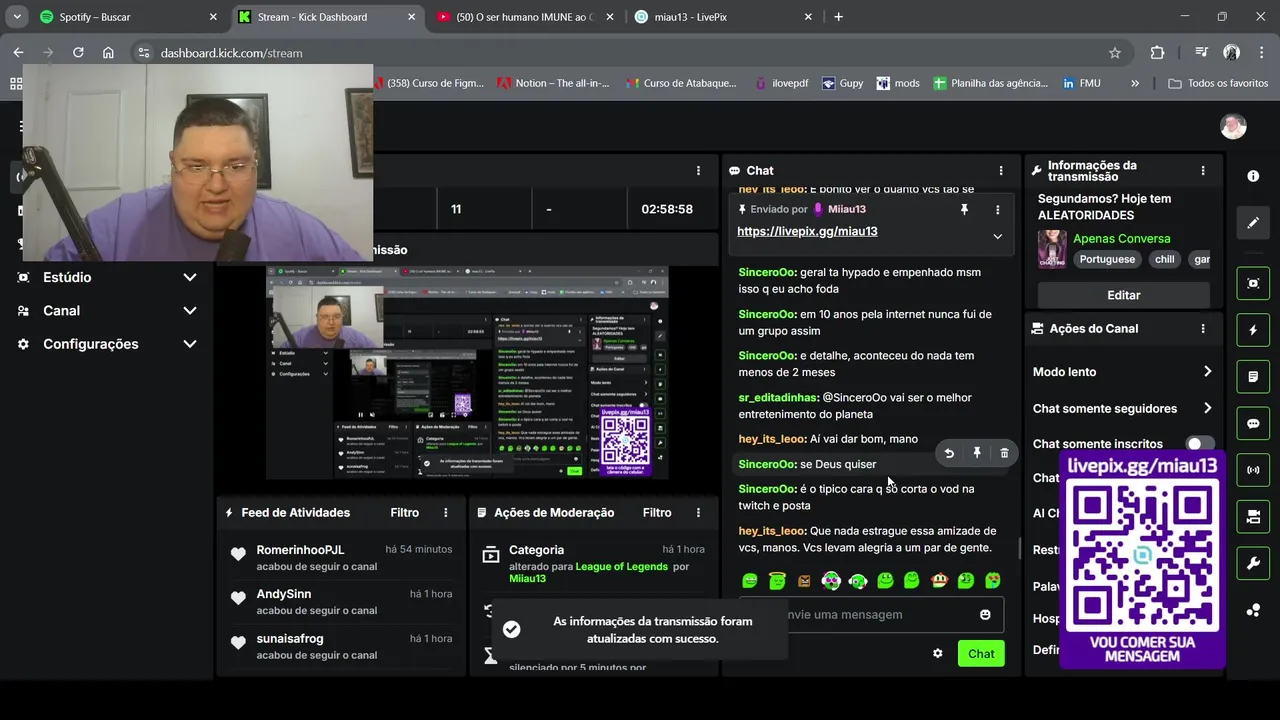
Task: Insert the green emote with halo
Action: tap(777, 580)
